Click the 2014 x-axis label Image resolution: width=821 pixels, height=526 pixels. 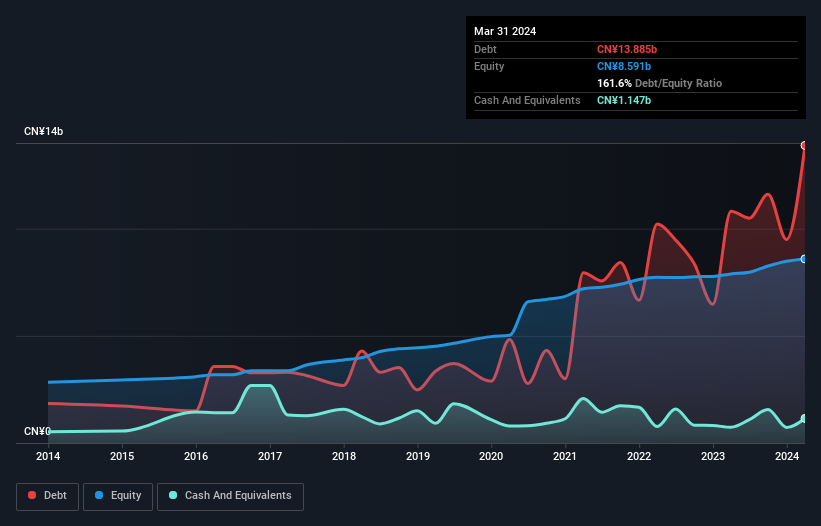click(x=48, y=456)
